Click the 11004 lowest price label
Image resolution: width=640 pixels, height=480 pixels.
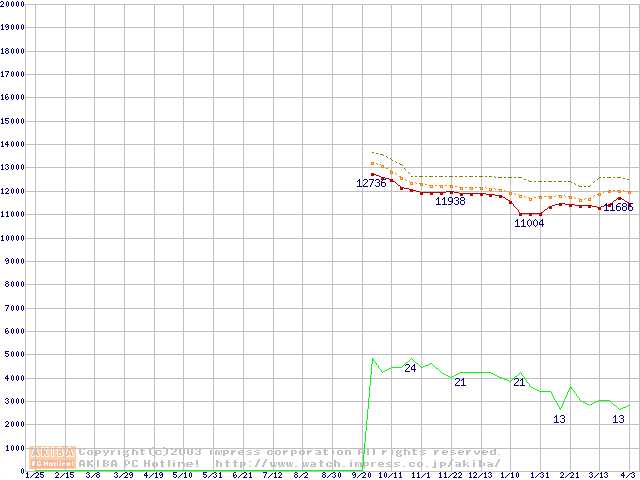529,223
